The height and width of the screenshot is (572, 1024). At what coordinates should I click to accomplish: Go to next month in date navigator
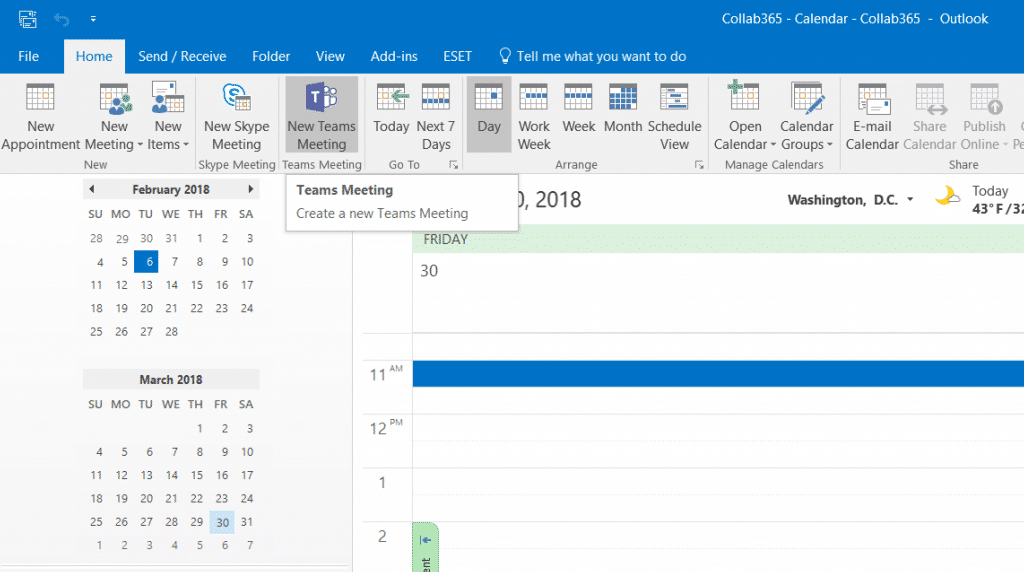(250, 189)
